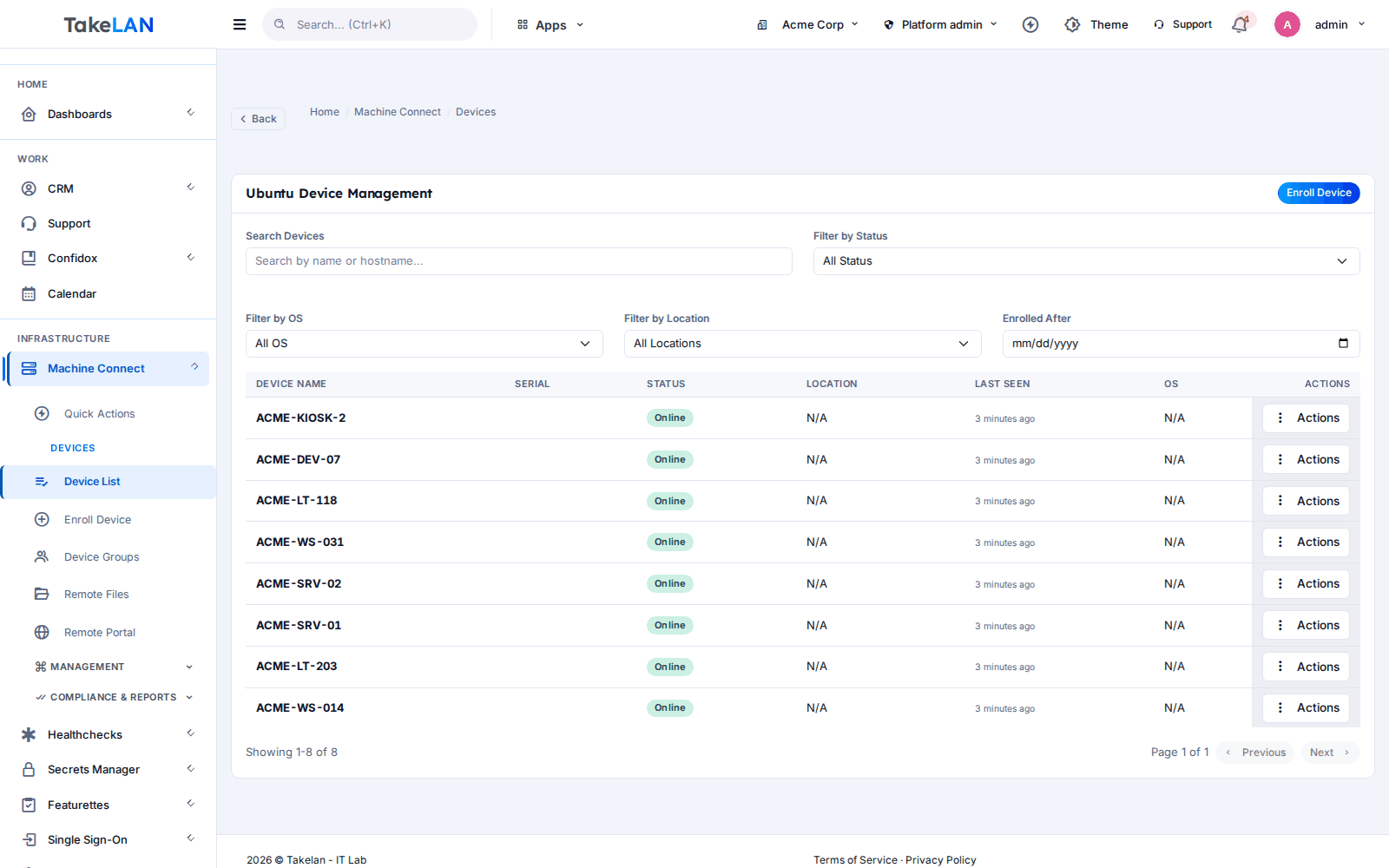This screenshot has height=868, width=1389.
Task: Expand the MANAGEMENT section
Action: 113,667
